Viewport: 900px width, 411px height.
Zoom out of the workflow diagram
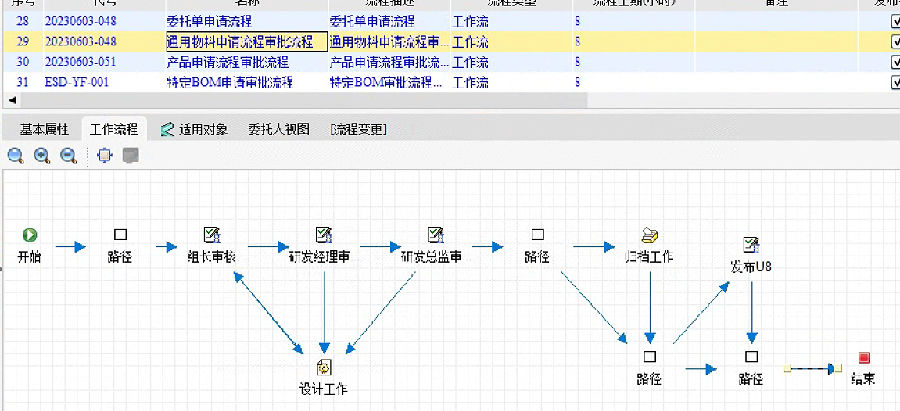click(69, 156)
